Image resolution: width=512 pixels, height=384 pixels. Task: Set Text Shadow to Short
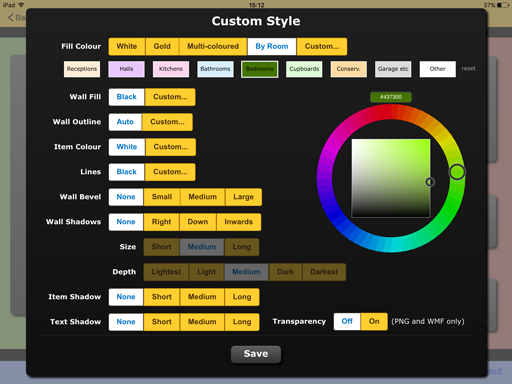(x=162, y=322)
